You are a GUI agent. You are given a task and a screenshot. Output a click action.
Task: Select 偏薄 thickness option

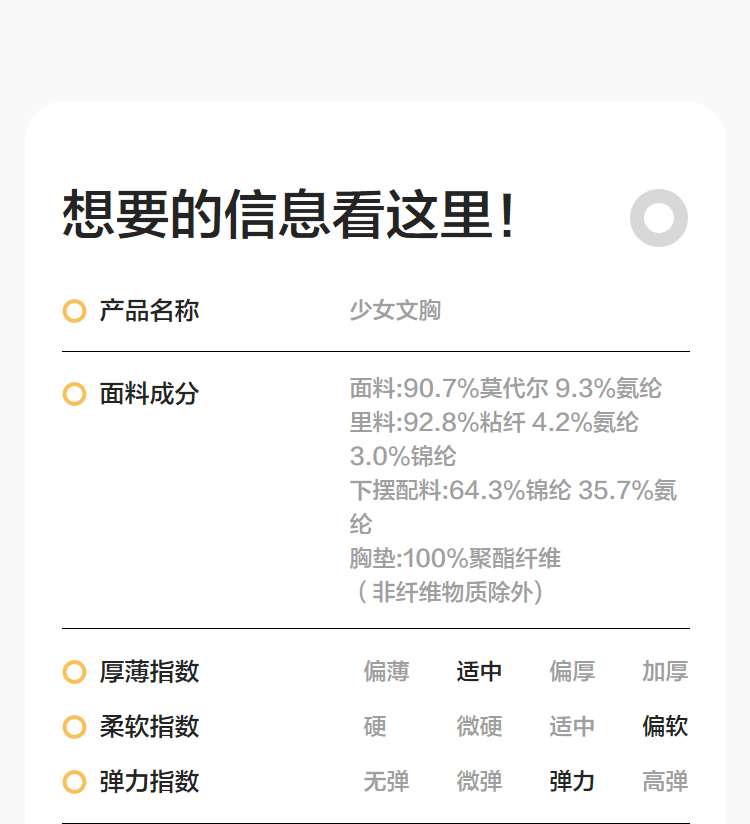point(386,672)
